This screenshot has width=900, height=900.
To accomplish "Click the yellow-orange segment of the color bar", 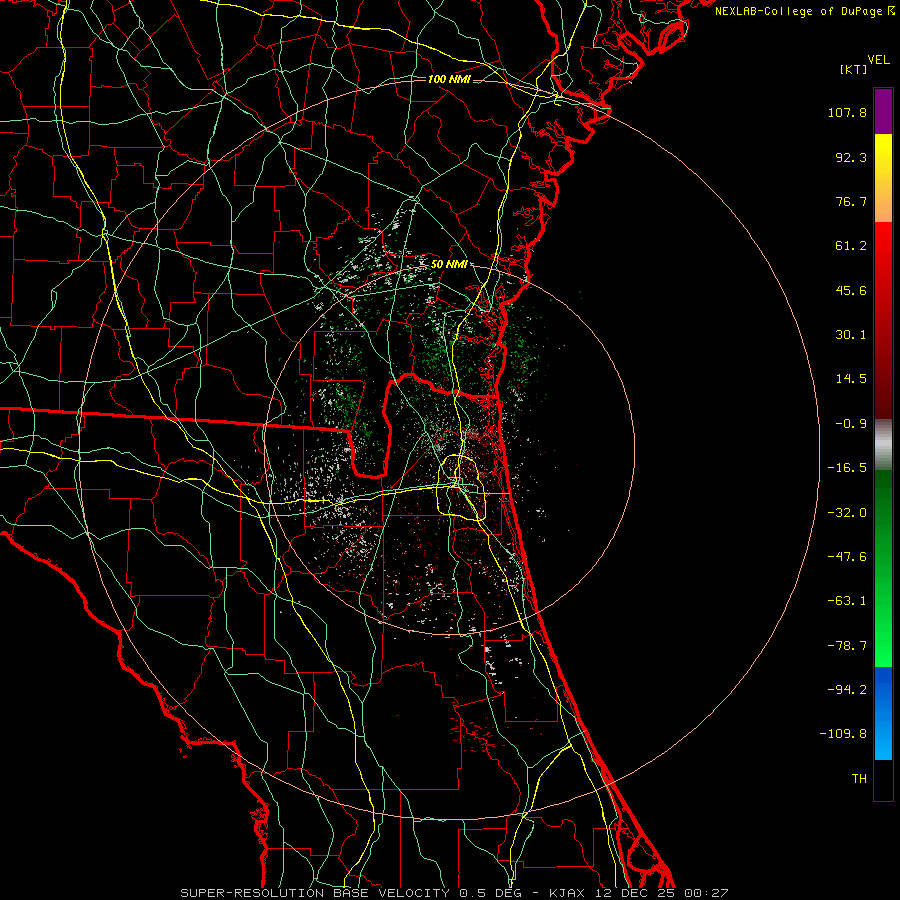I will pyautogui.click(x=883, y=178).
